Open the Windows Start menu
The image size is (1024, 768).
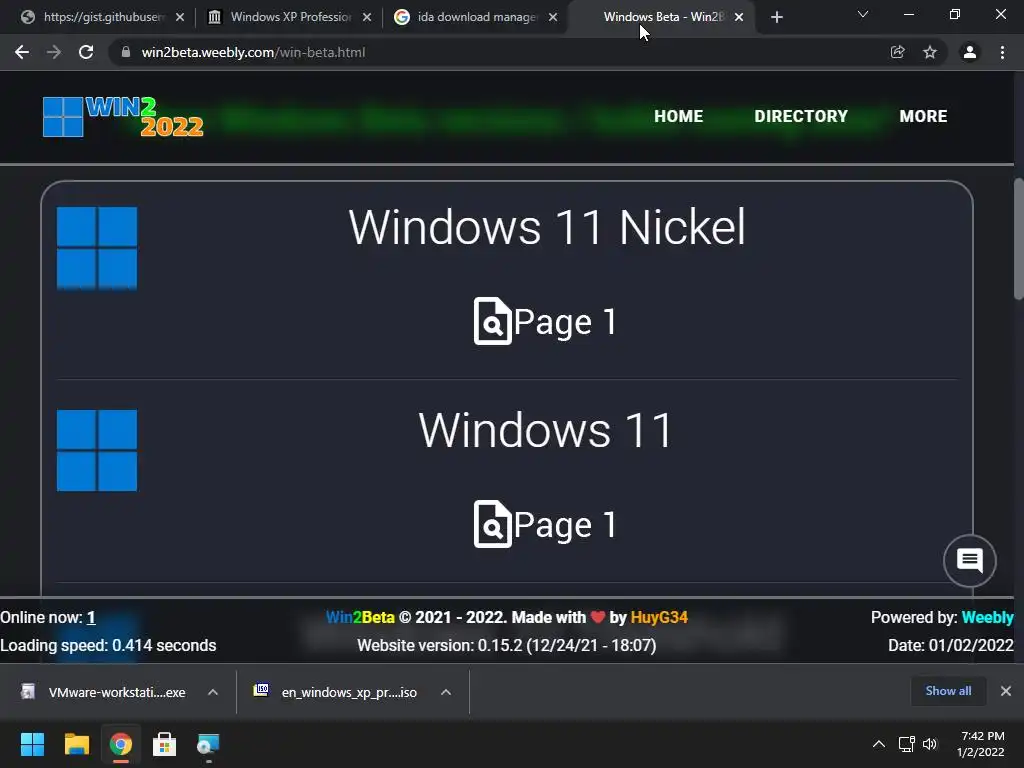coord(32,744)
